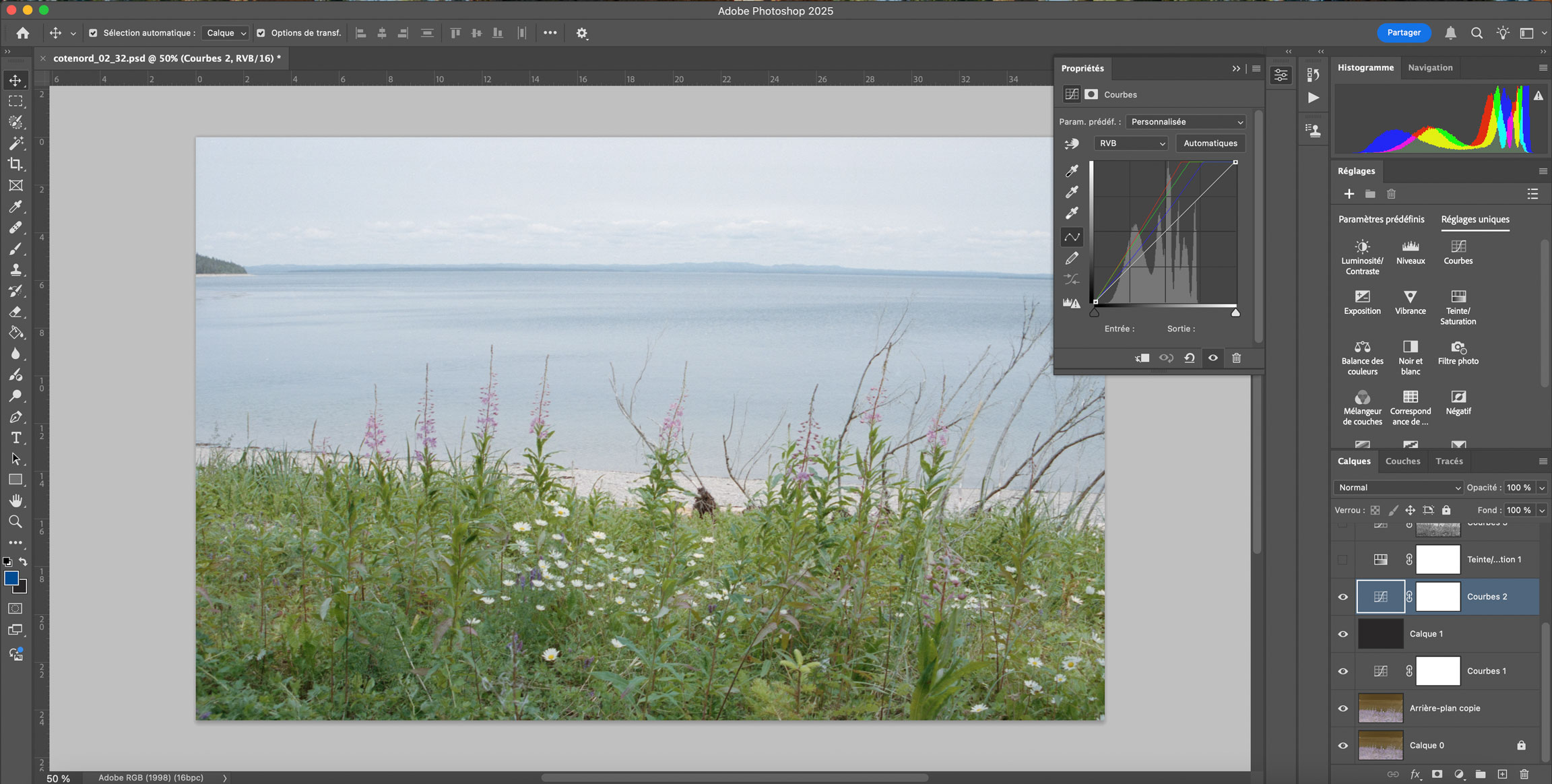Open the RVB channel dropdown
The width and height of the screenshot is (1552, 784).
tap(1130, 143)
